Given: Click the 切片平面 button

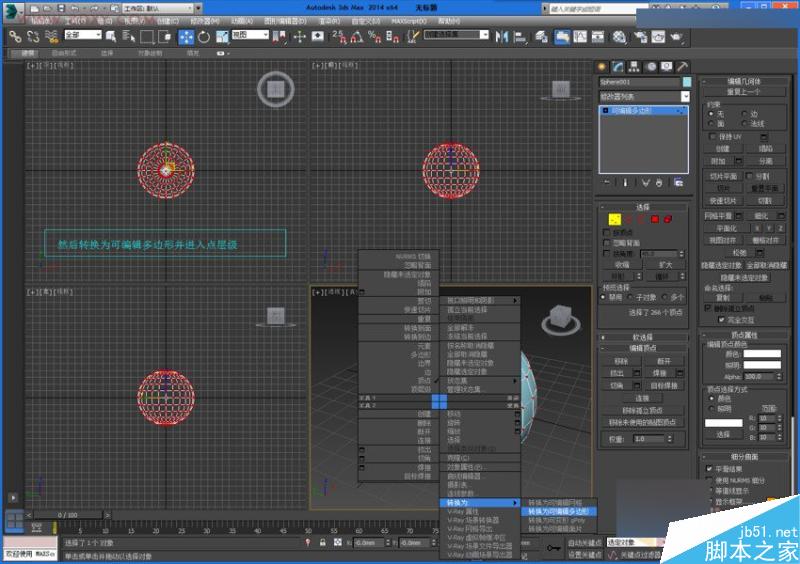Looking at the screenshot, I should (723, 176).
